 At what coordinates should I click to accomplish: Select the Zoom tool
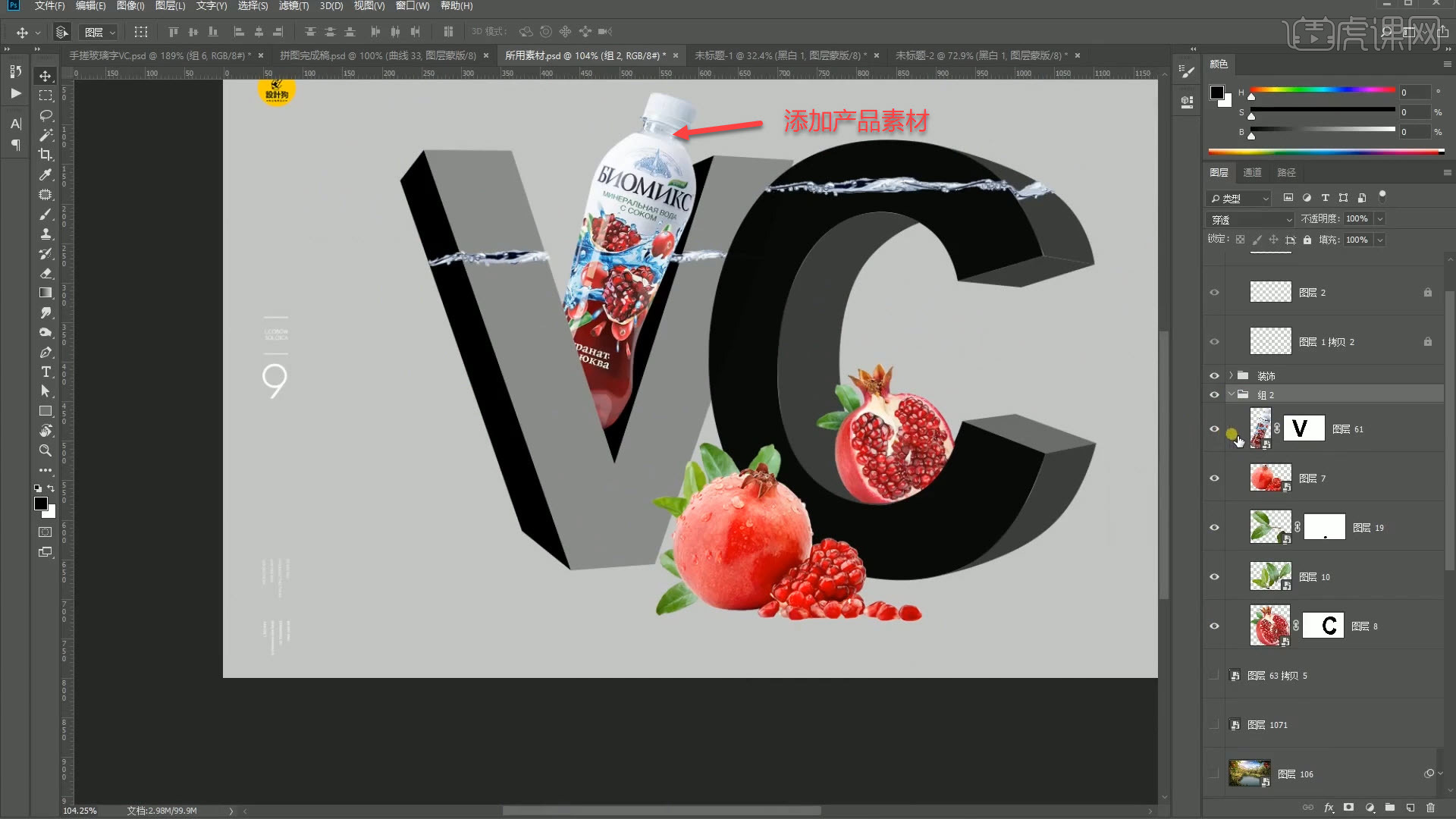coord(45,450)
